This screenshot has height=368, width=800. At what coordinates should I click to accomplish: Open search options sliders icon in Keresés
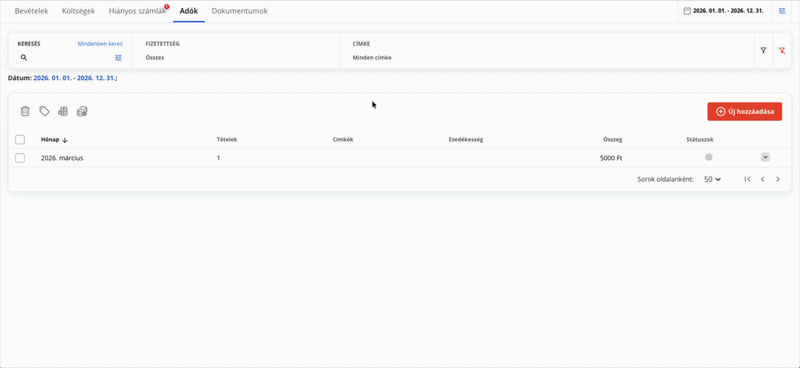click(x=119, y=58)
